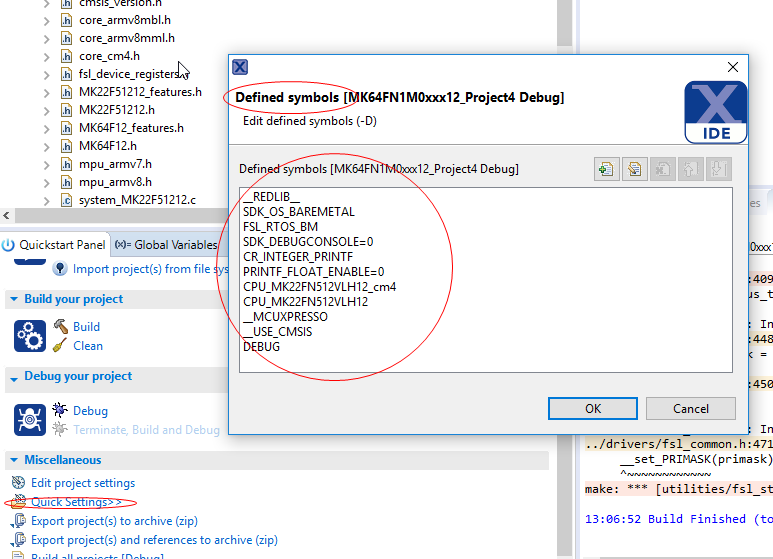The height and width of the screenshot is (559, 773).
Task: Select the CPU_MK22FN512VLH12_cm4 symbol
Action: (x=319, y=287)
